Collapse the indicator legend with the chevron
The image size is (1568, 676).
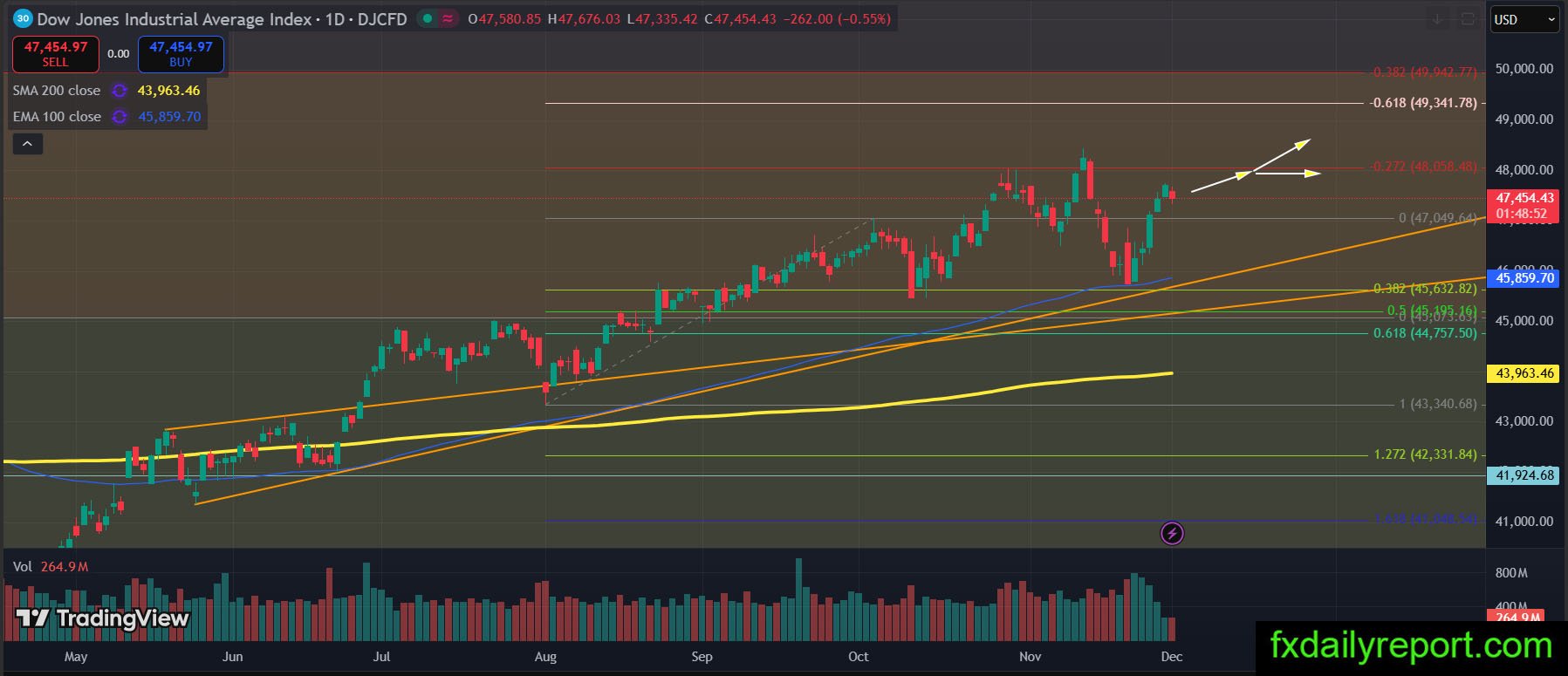click(28, 144)
